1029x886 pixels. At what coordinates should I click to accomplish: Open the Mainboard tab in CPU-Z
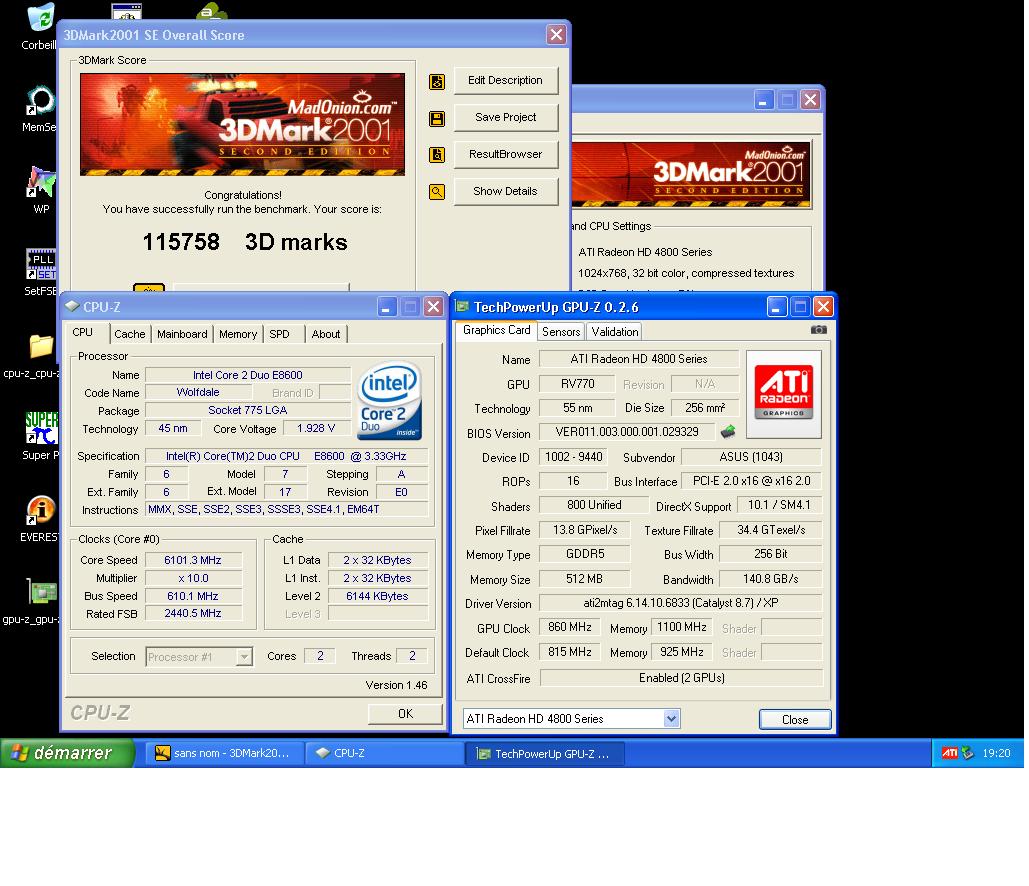pyautogui.click(x=182, y=334)
